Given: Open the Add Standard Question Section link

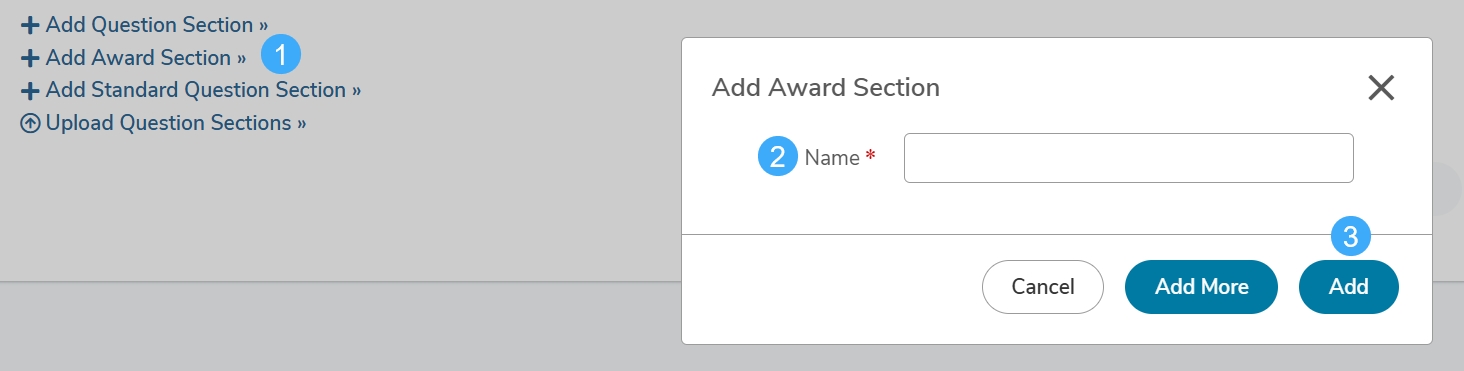Looking at the screenshot, I should click(x=191, y=90).
